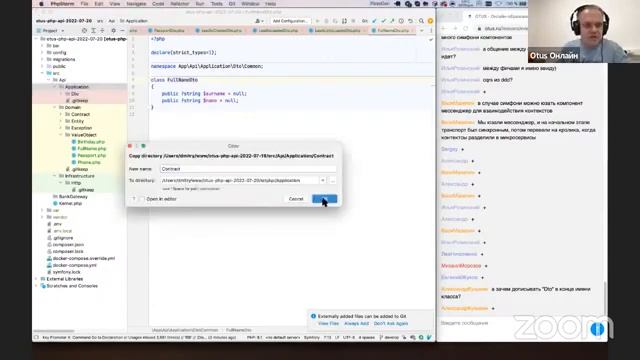Edit the To directory path field
This screenshot has height=360, width=640.
click(239, 180)
